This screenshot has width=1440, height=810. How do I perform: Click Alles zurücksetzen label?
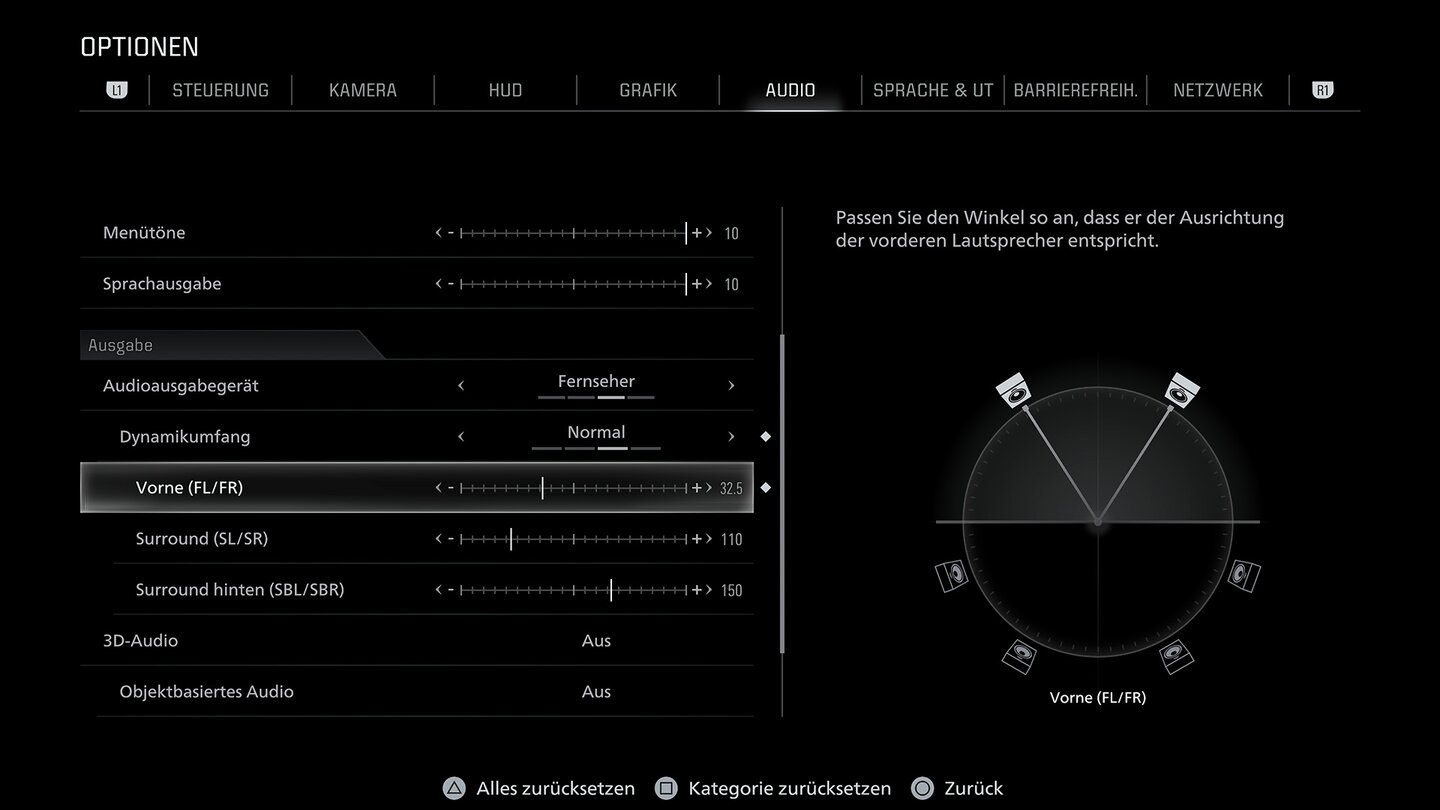point(555,788)
